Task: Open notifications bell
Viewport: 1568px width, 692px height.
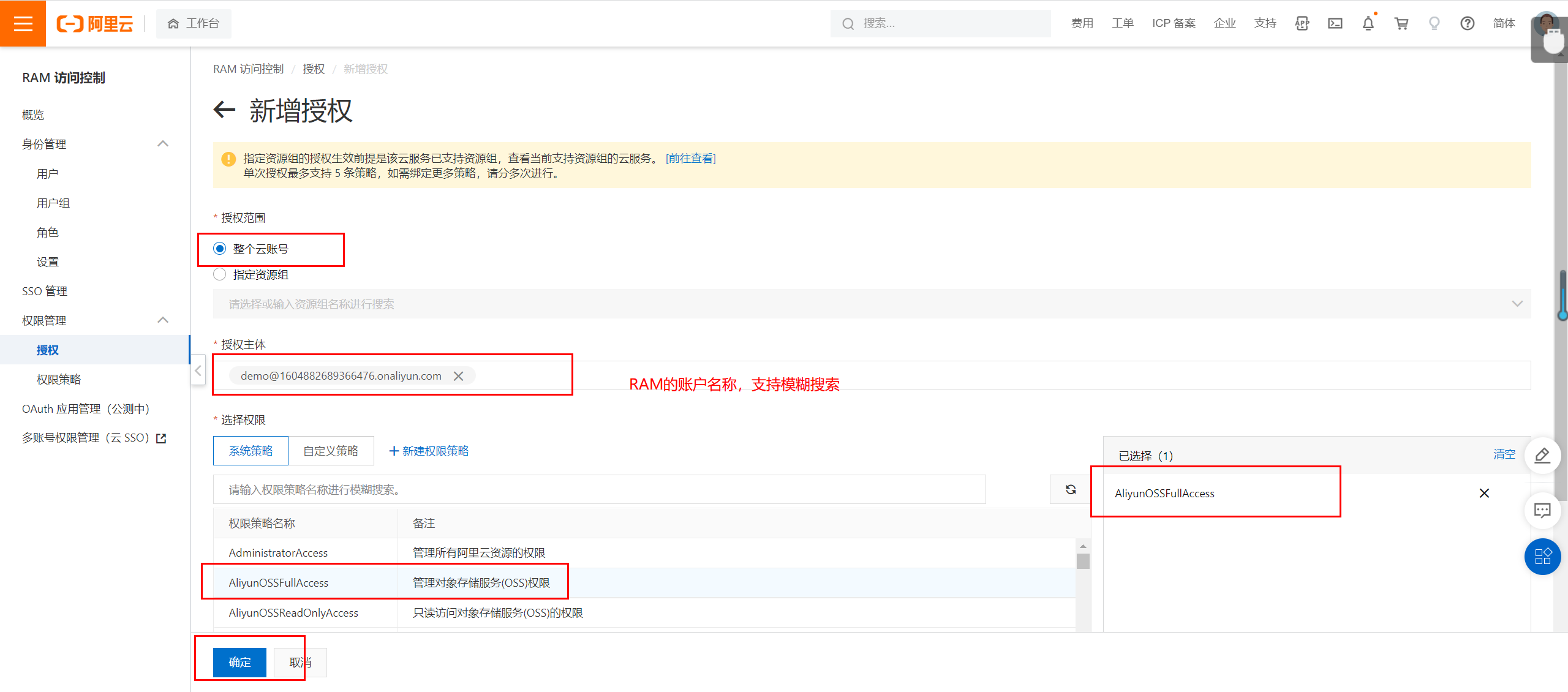Action: coord(1368,23)
